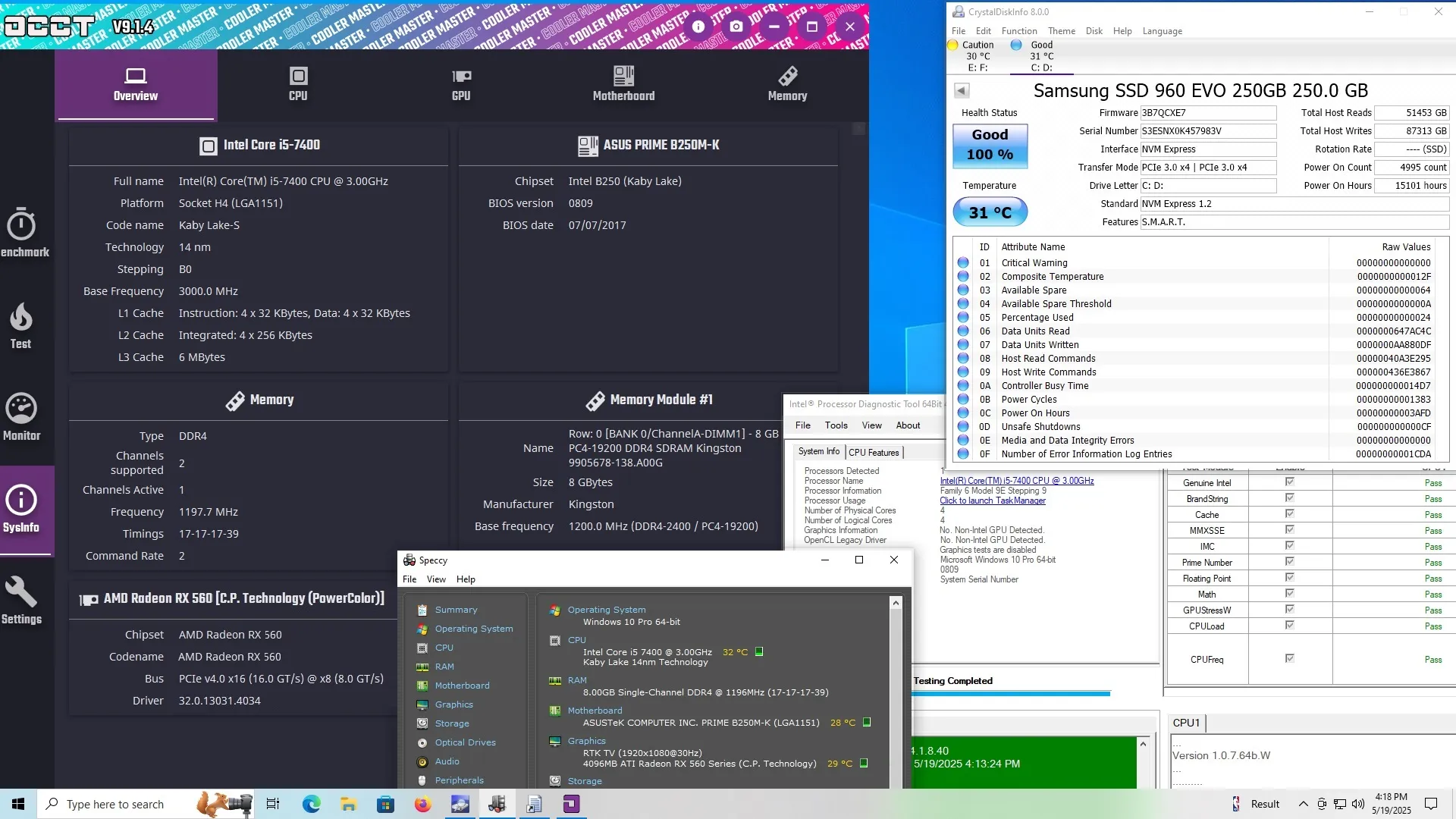Open Tools menu in Intel Processor Diagnostic Tool
Image resolution: width=1456 pixels, height=819 pixels.
coord(836,425)
